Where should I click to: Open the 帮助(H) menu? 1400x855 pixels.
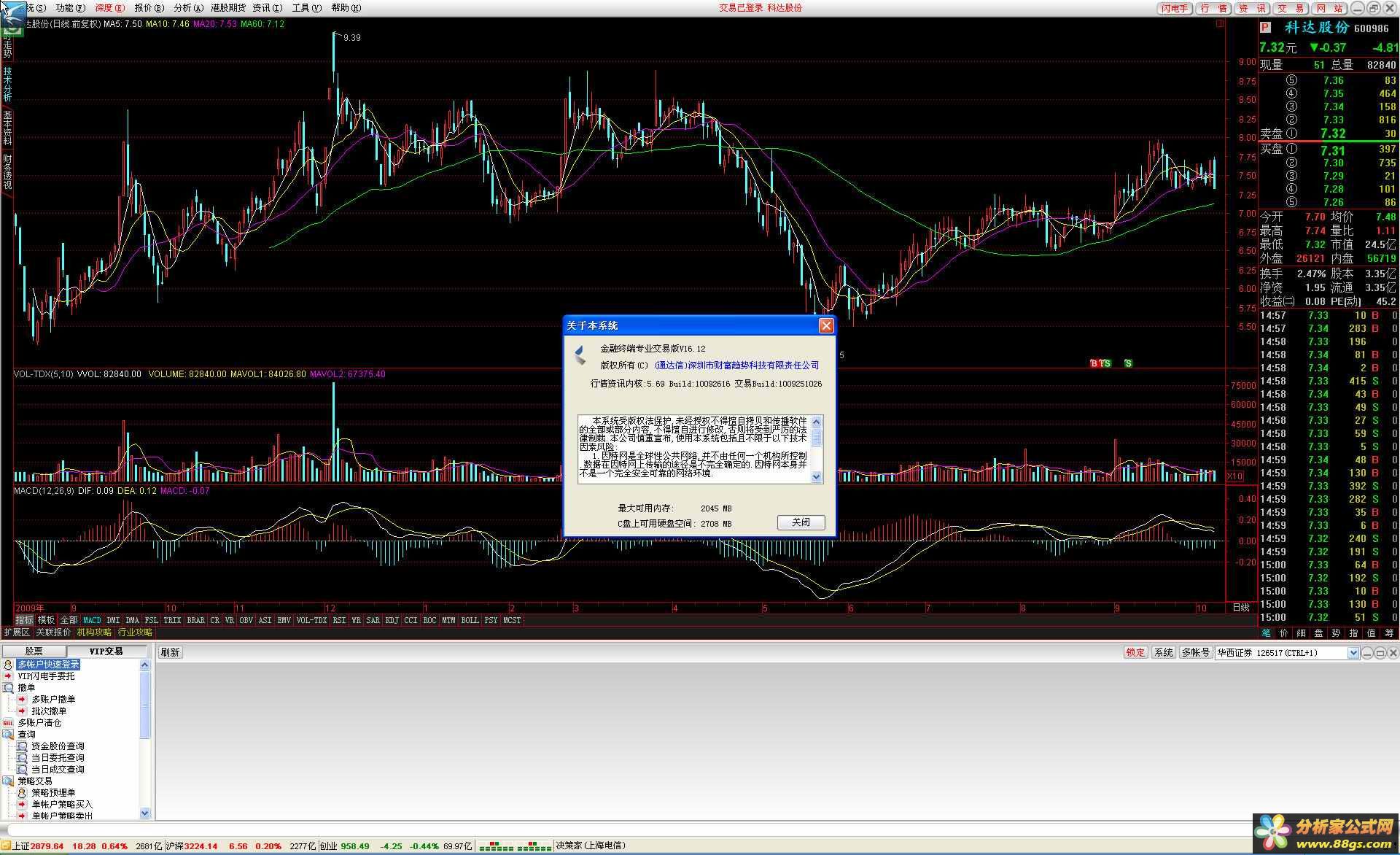click(346, 8)
